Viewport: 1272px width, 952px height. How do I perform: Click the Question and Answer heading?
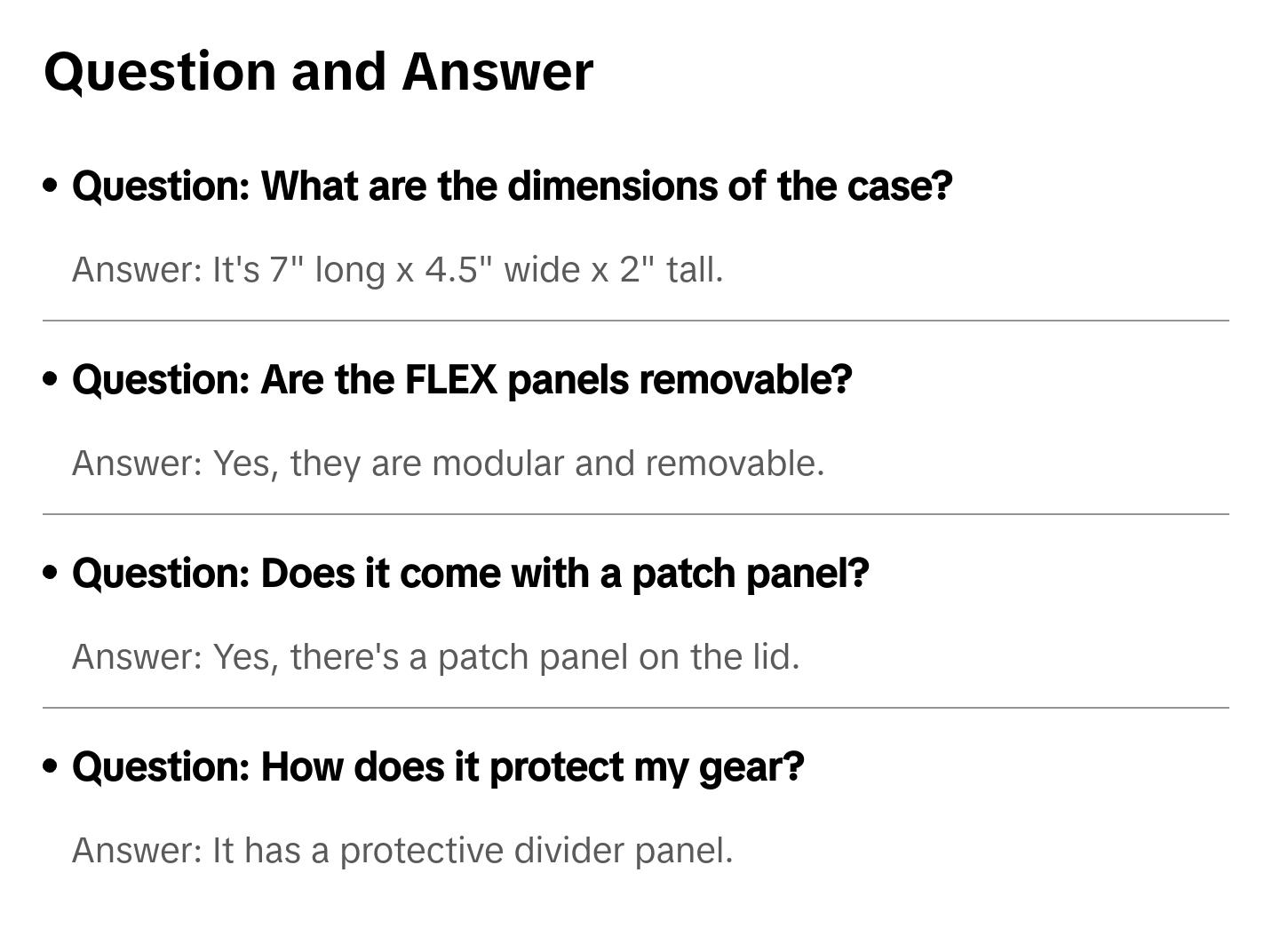pos(318,71)
